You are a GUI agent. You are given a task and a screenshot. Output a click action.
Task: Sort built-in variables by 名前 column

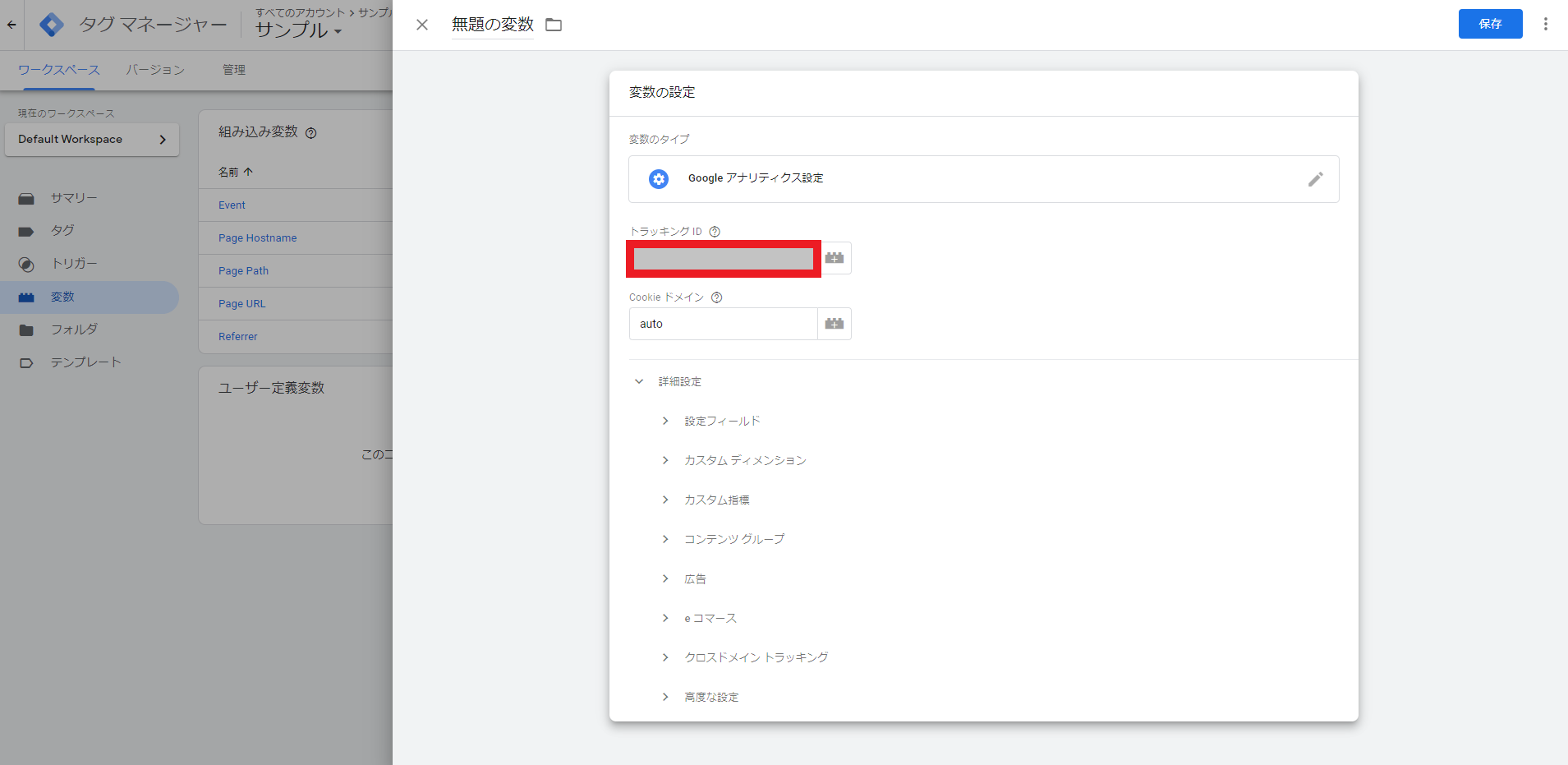point(236,173)
